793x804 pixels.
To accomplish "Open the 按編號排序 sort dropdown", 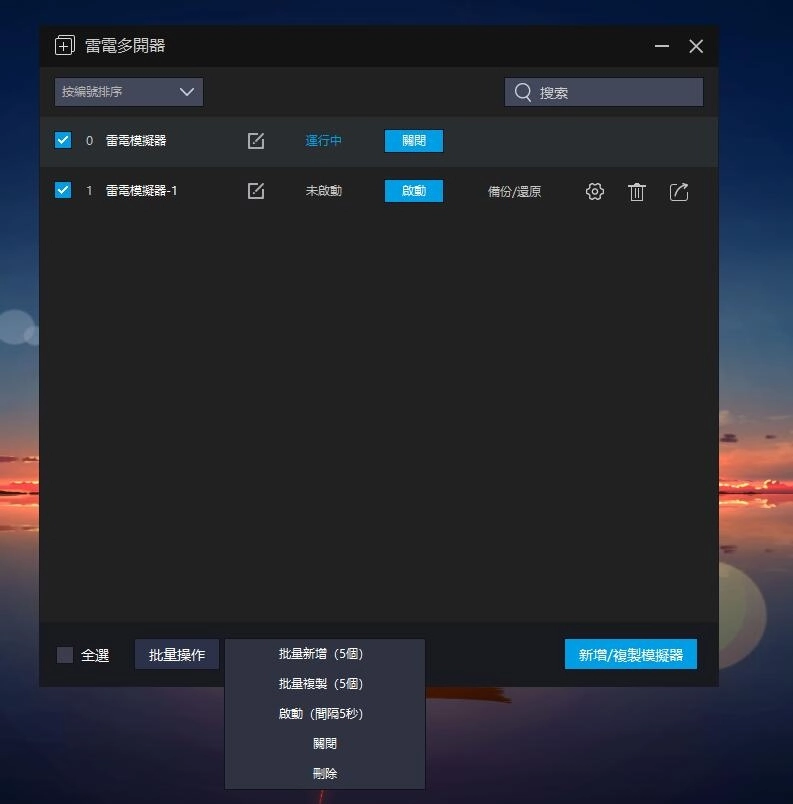I will pyautogui.click(x=129, y=92).
